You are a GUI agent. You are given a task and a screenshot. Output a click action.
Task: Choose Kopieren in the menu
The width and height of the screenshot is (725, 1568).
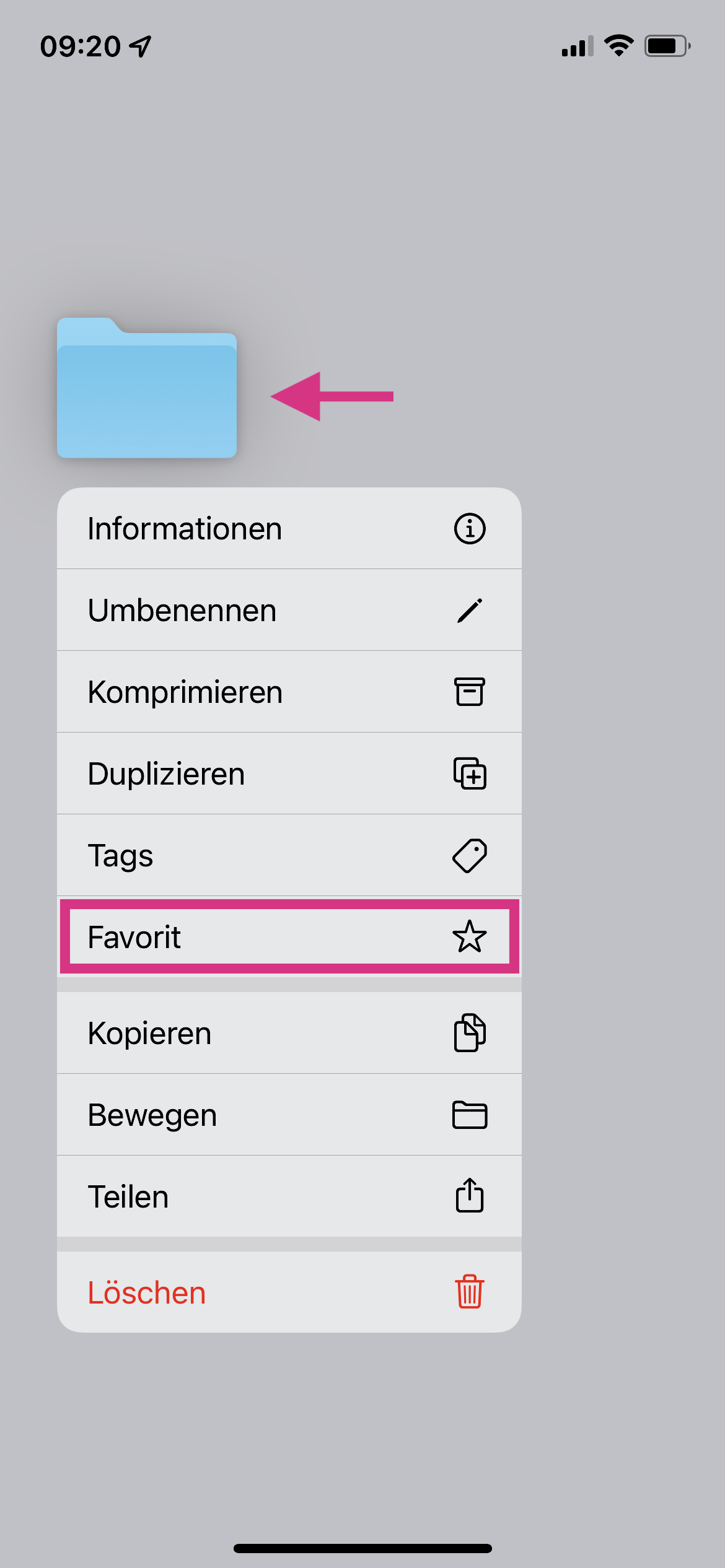coord(150,1034)
